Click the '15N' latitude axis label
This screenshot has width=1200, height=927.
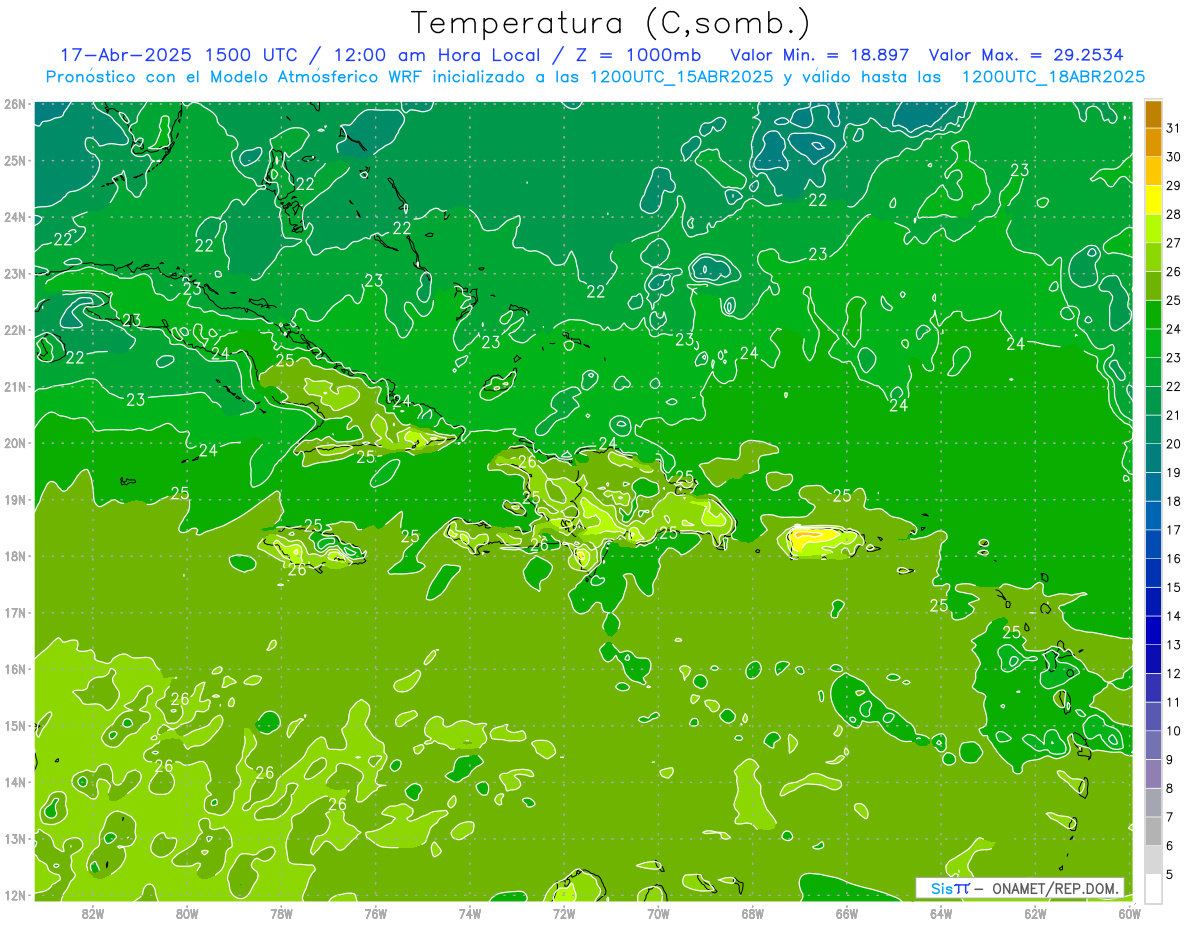(x=14, y=725)
